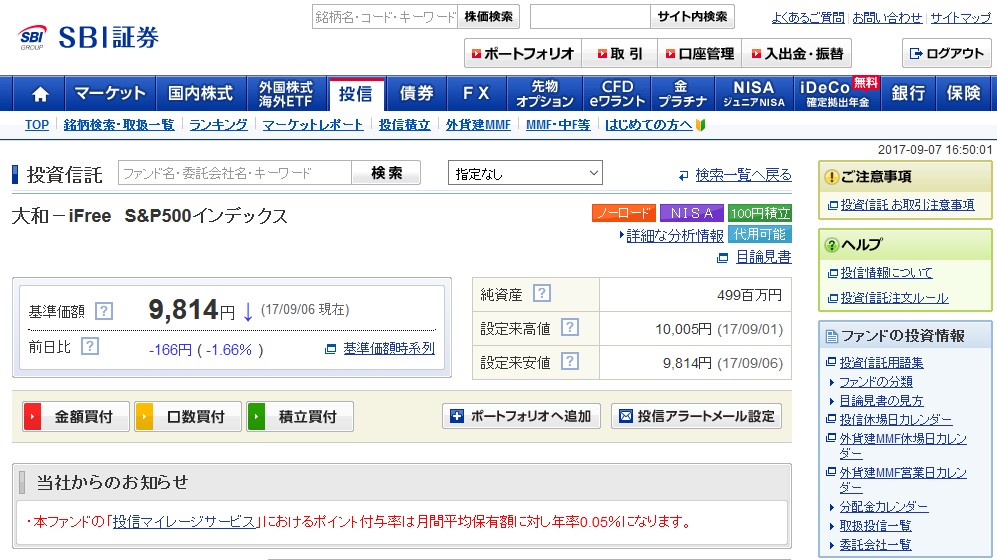The height and width of the screenshot is (560, 997).
Task: Open the TOP submenu link
Action: click(x=37, y=125)
